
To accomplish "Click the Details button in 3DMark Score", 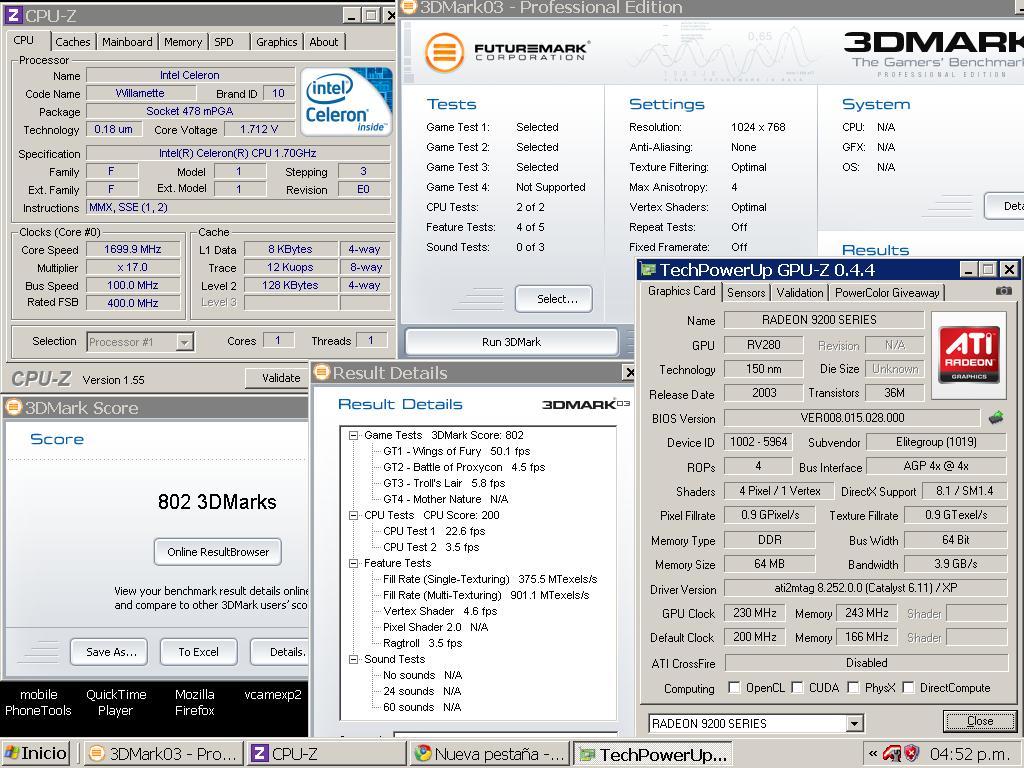I will tap(280, 652).
